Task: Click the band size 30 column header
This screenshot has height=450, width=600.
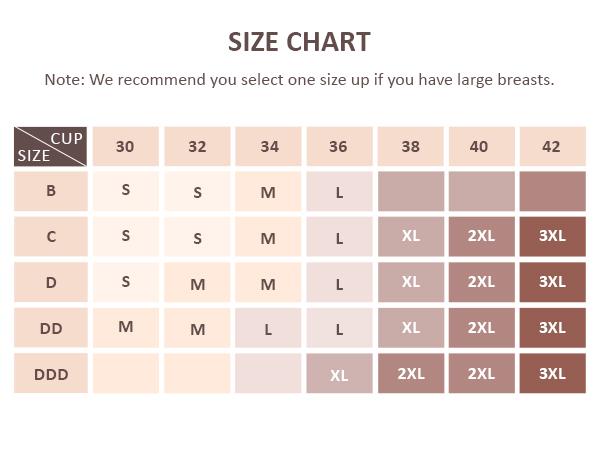Action: coord(125,146)
